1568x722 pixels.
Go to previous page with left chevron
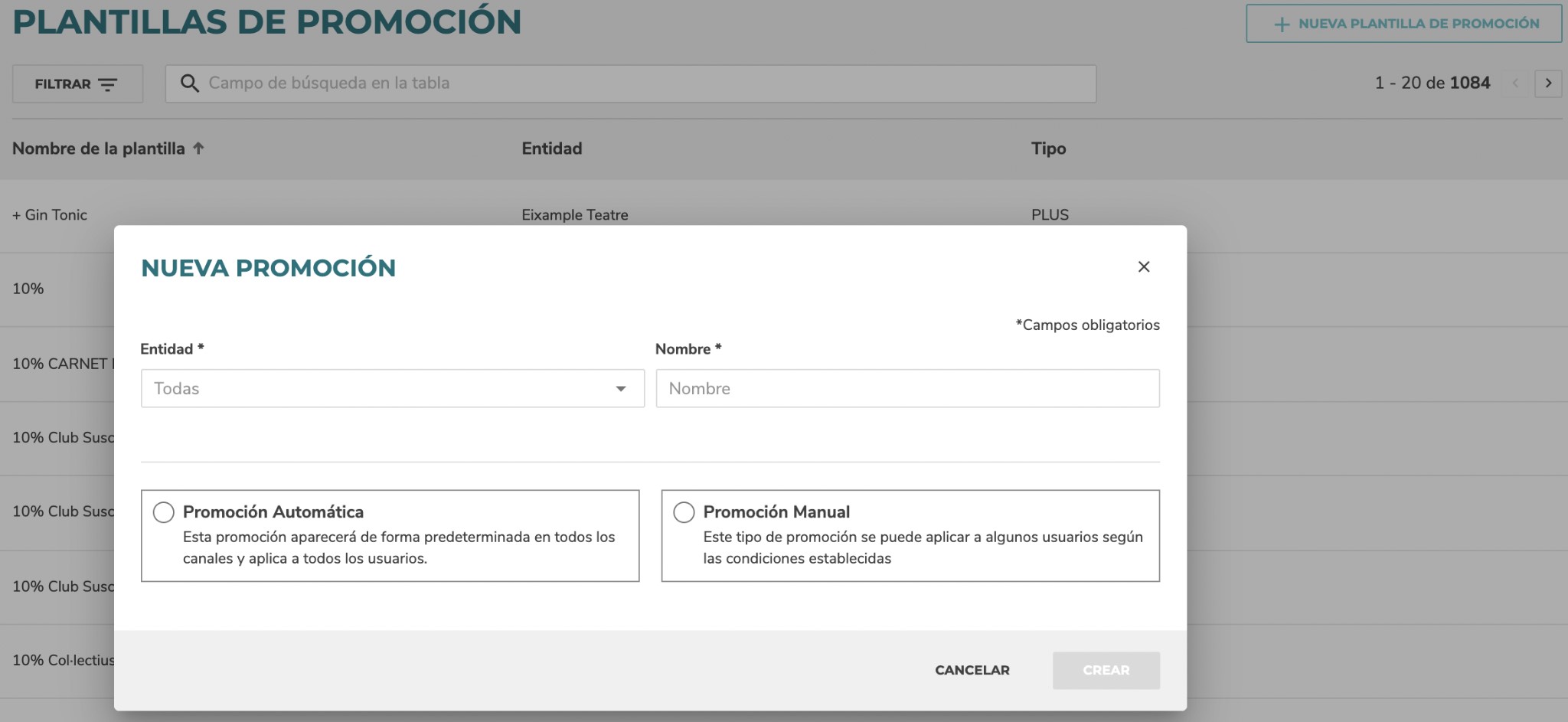pos(1515,83)
